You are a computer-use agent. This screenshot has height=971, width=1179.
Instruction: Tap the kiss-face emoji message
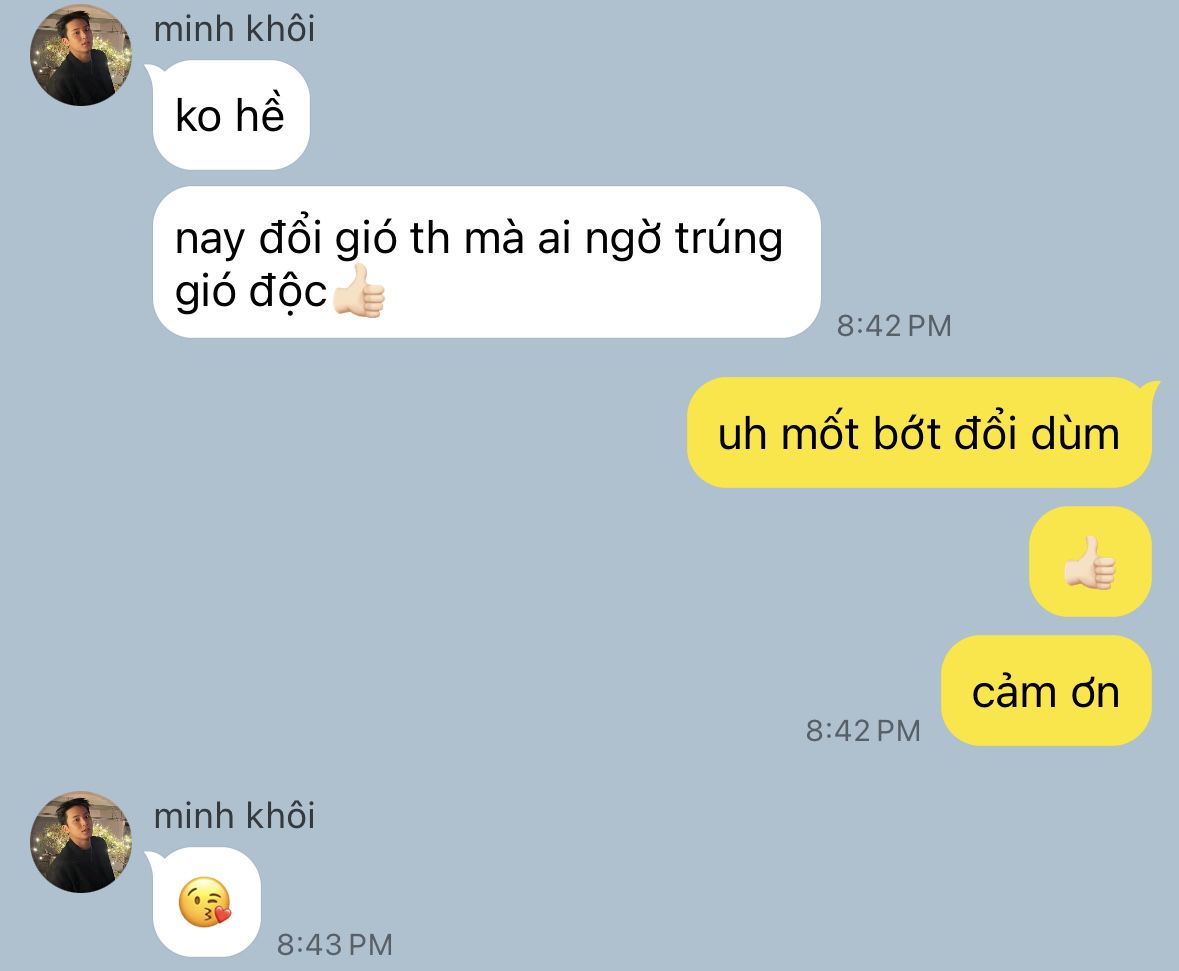(x=205, y=902)
